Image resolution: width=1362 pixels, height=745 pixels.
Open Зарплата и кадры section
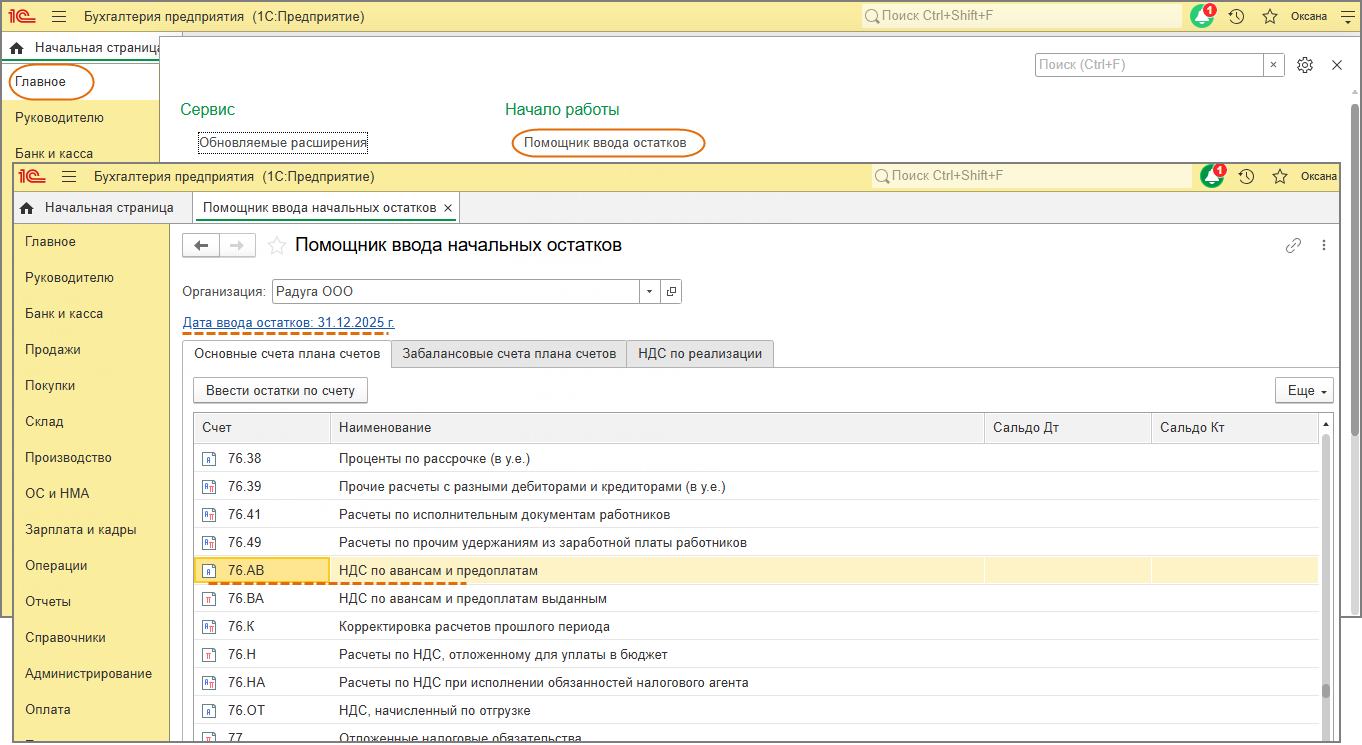click(x=81, y=530)
